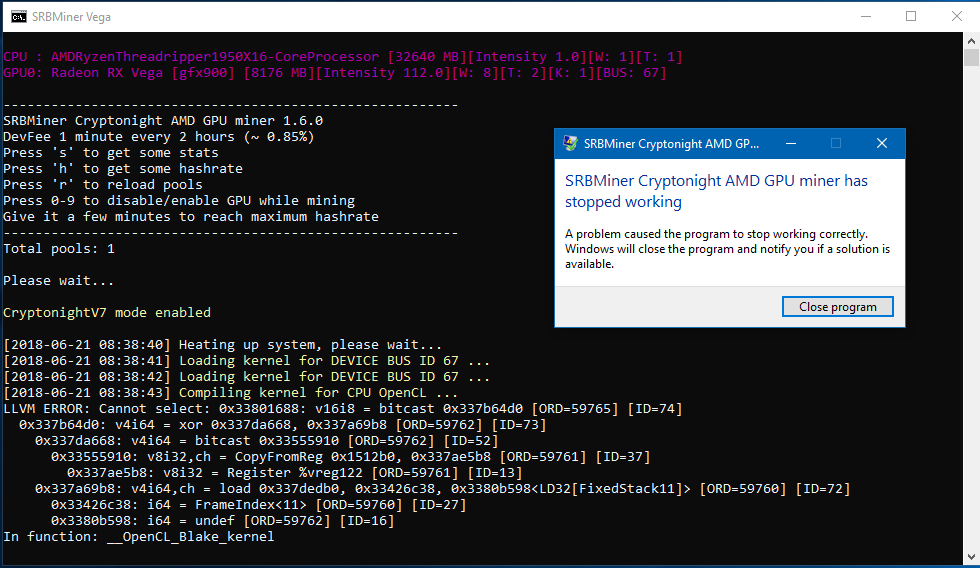This screenshot has height=568, width=980.
Task: Close the SRBMiner Vega console window
Action: coord(957,16)
